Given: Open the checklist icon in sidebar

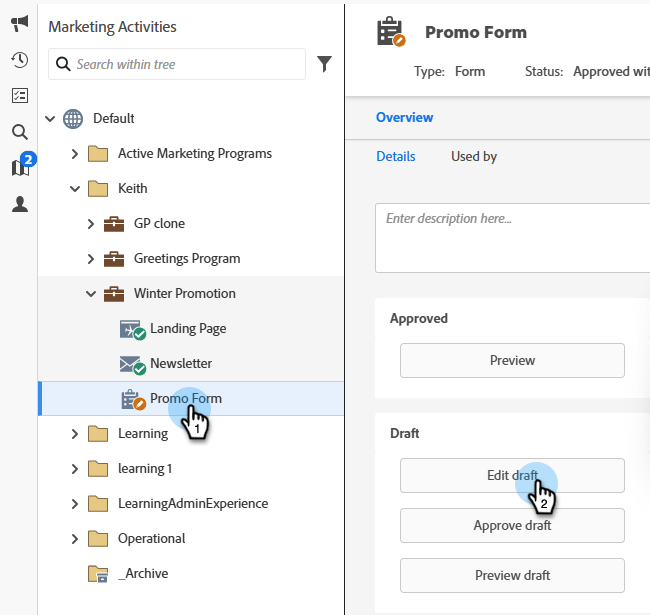Looking at the screenshot, I should [19, 96].
